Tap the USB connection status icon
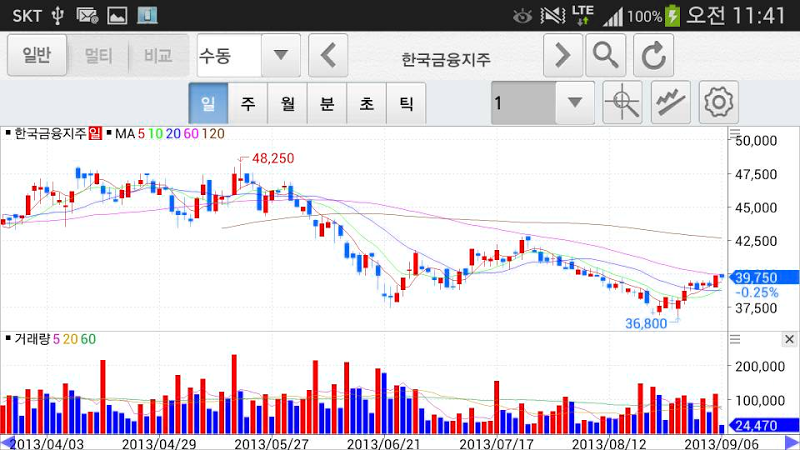800x450 pixels. 58,16
